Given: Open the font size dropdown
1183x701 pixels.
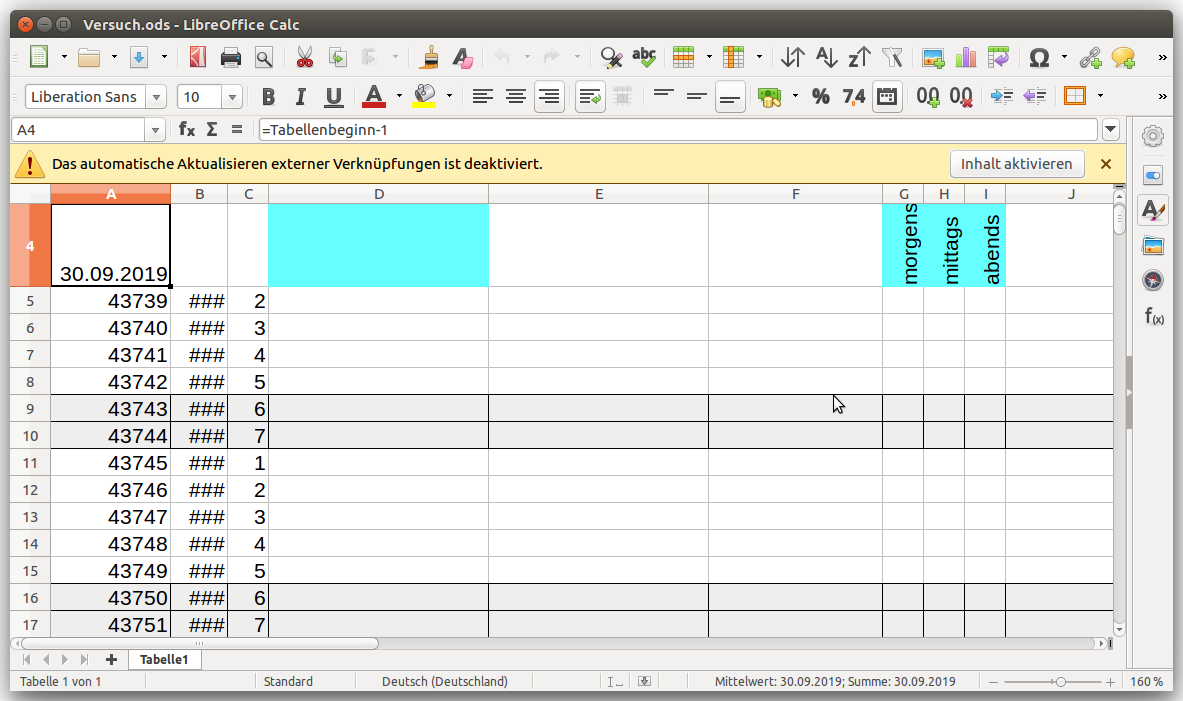Looking at the screenshot, I should (232, 97).
